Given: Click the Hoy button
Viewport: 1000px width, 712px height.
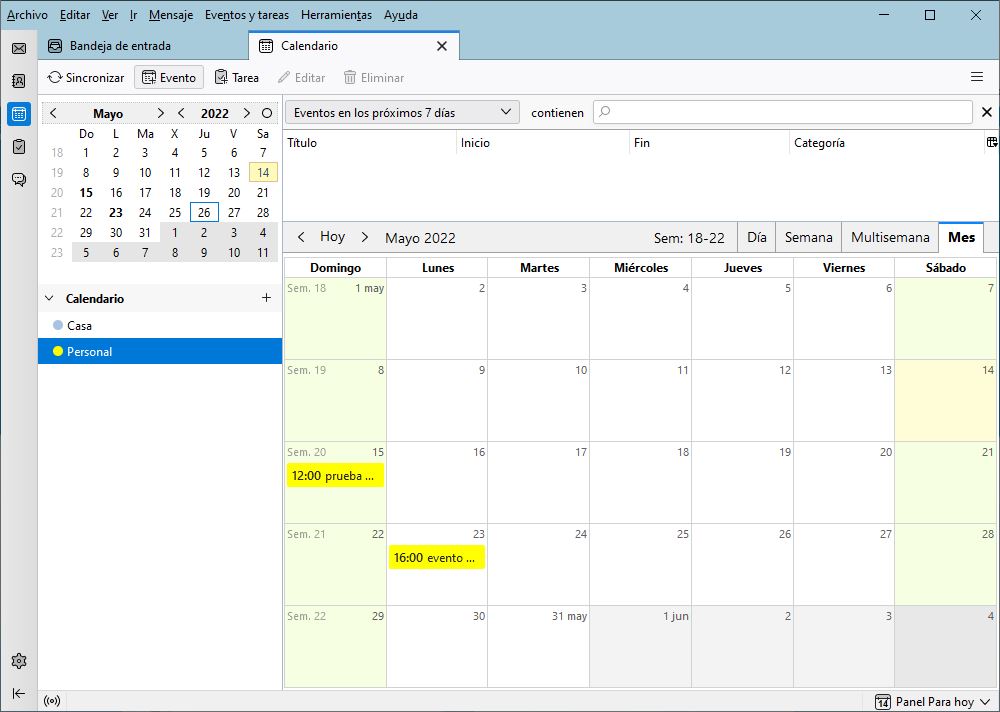Looking at the screenshot, I should tap(332, 237).
